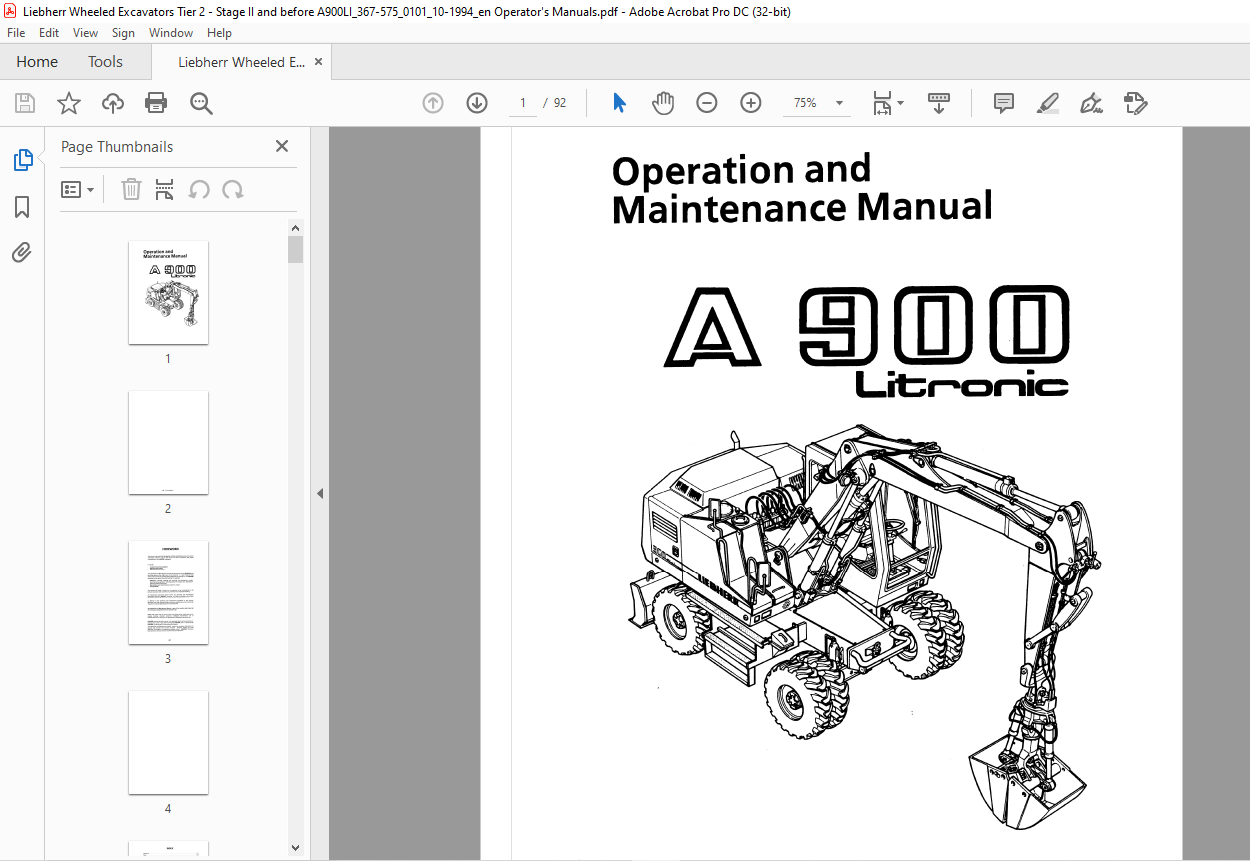Screen dimensions: 1250x861
Task: Toggle Page Thumbnails sidebar icon
Action: click(x=22, y=159)
